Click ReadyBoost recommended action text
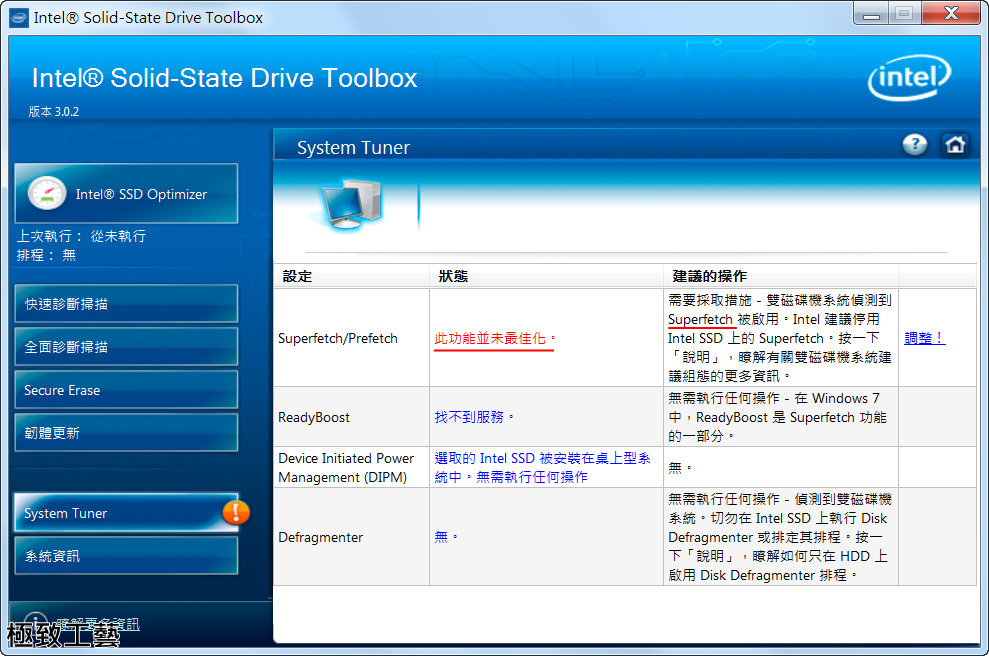 click(777, 417)
